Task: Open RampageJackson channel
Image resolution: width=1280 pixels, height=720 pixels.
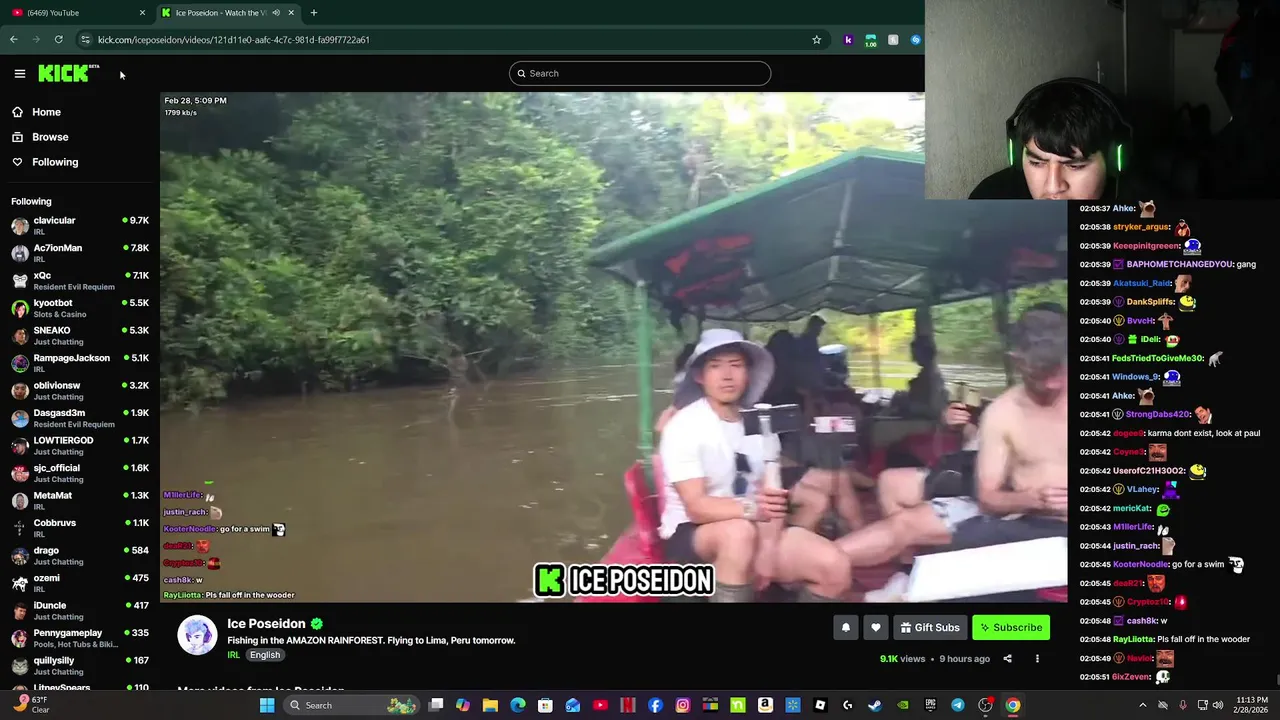Action: point(80,363)
